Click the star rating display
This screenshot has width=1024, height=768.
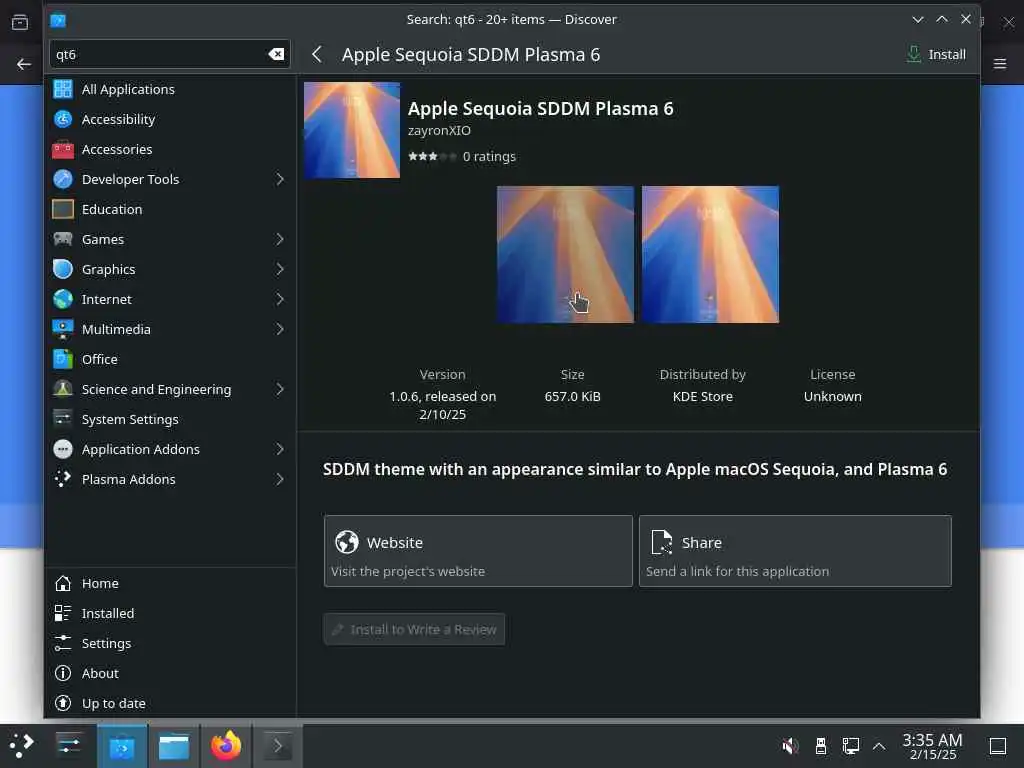[x=432, y=156]
